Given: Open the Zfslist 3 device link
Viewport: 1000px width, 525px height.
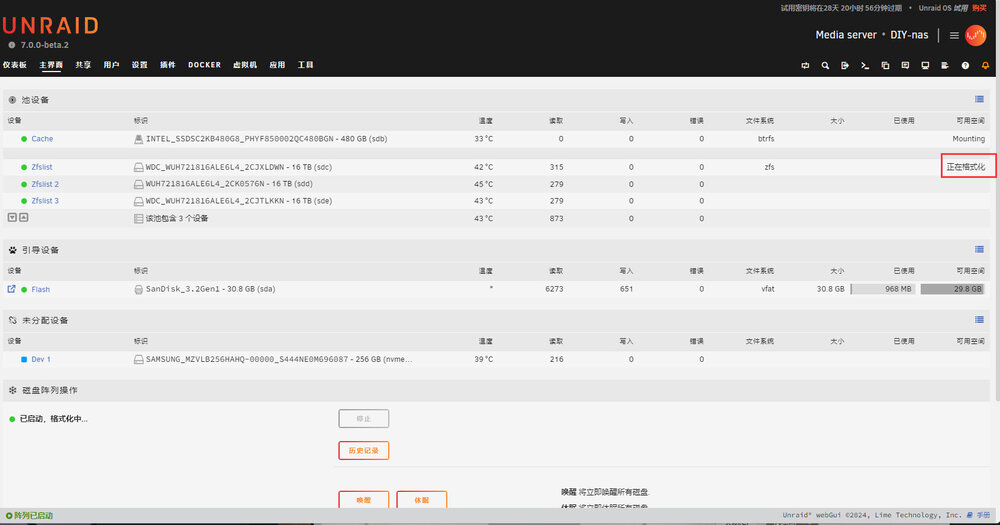Looking at the screenshot, I should tap(45, 201).
